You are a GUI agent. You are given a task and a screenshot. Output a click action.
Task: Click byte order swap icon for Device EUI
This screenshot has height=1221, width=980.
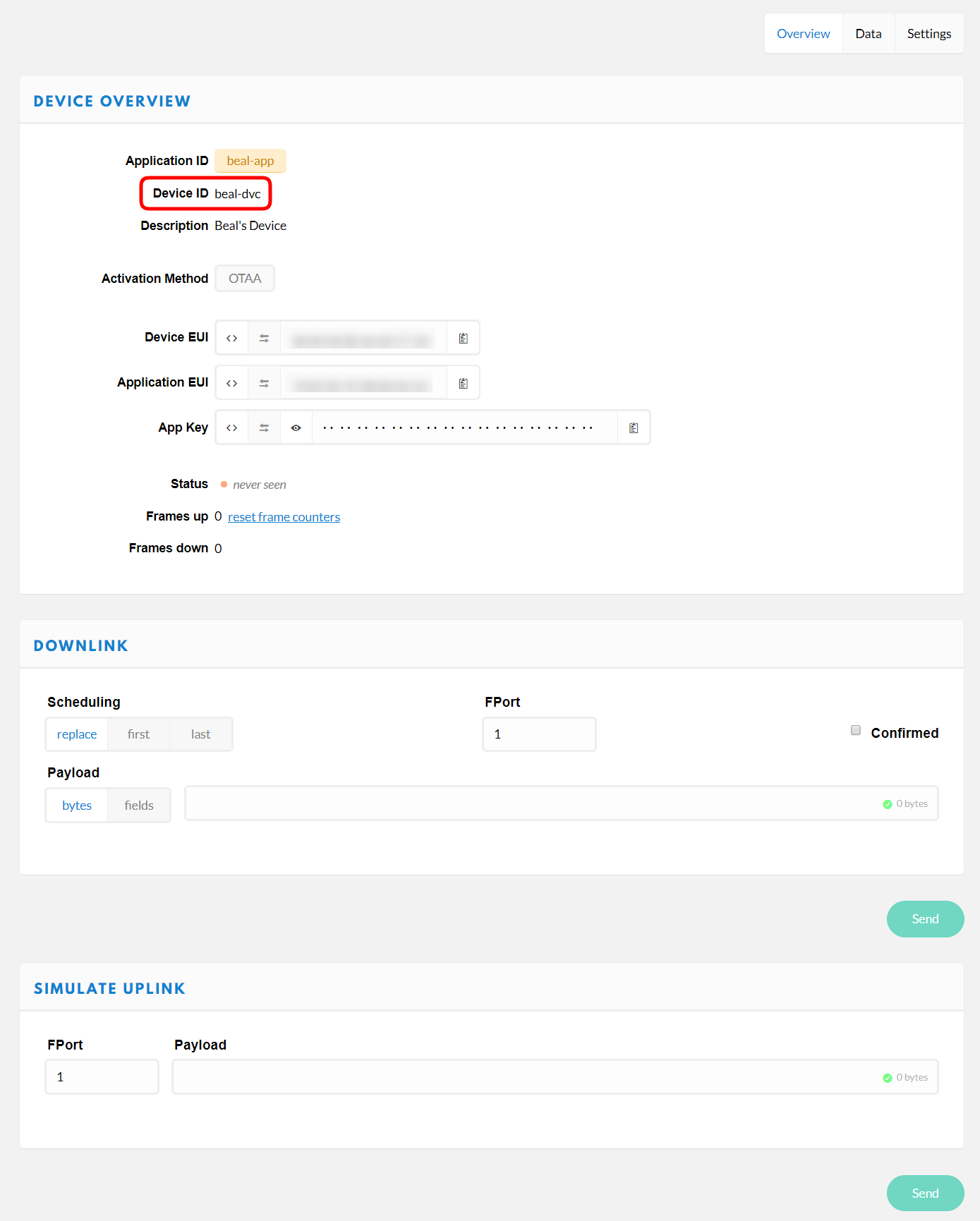(x=264, y=339)
